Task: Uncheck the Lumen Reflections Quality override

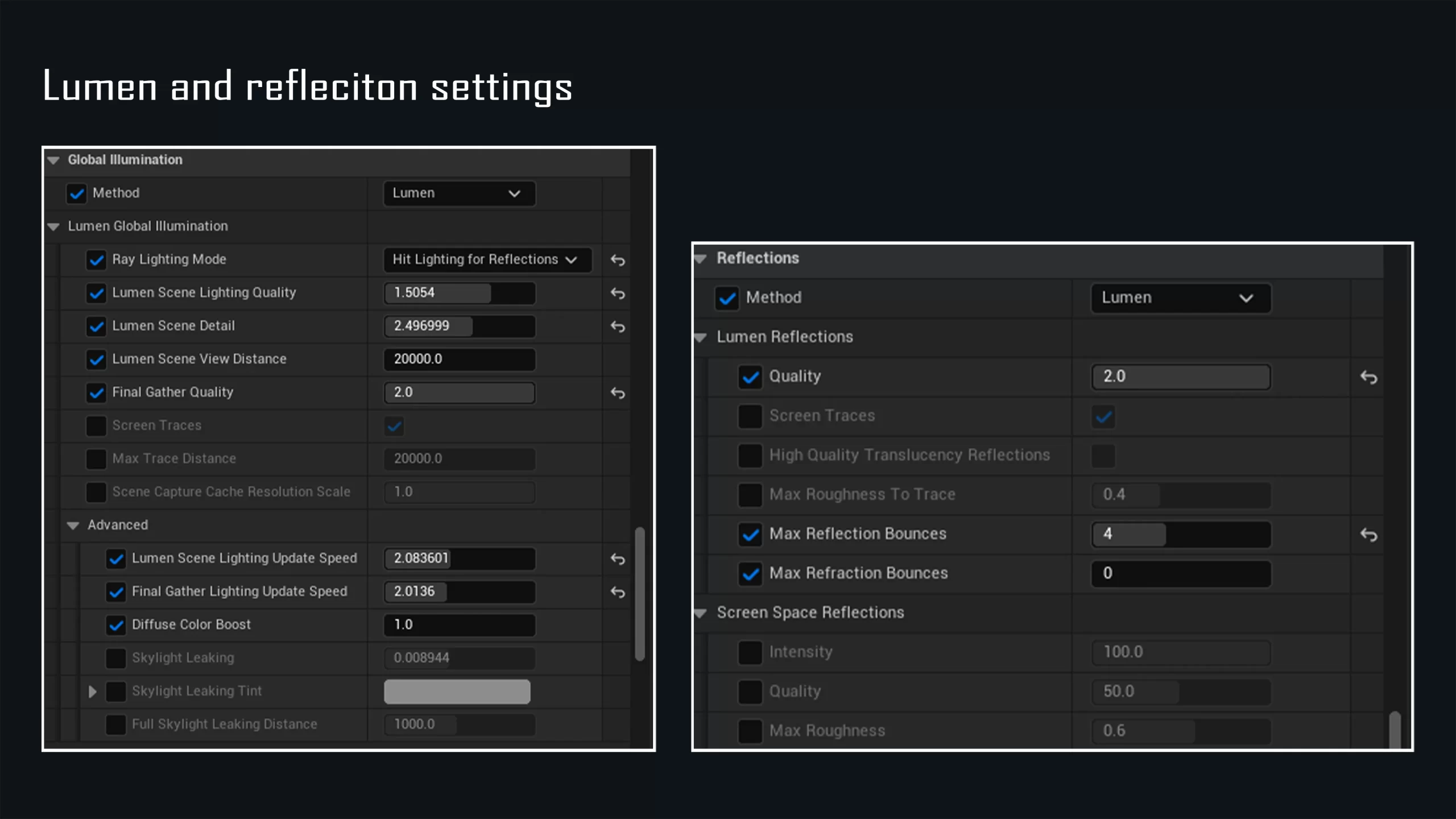Action: tap(750, 377)
